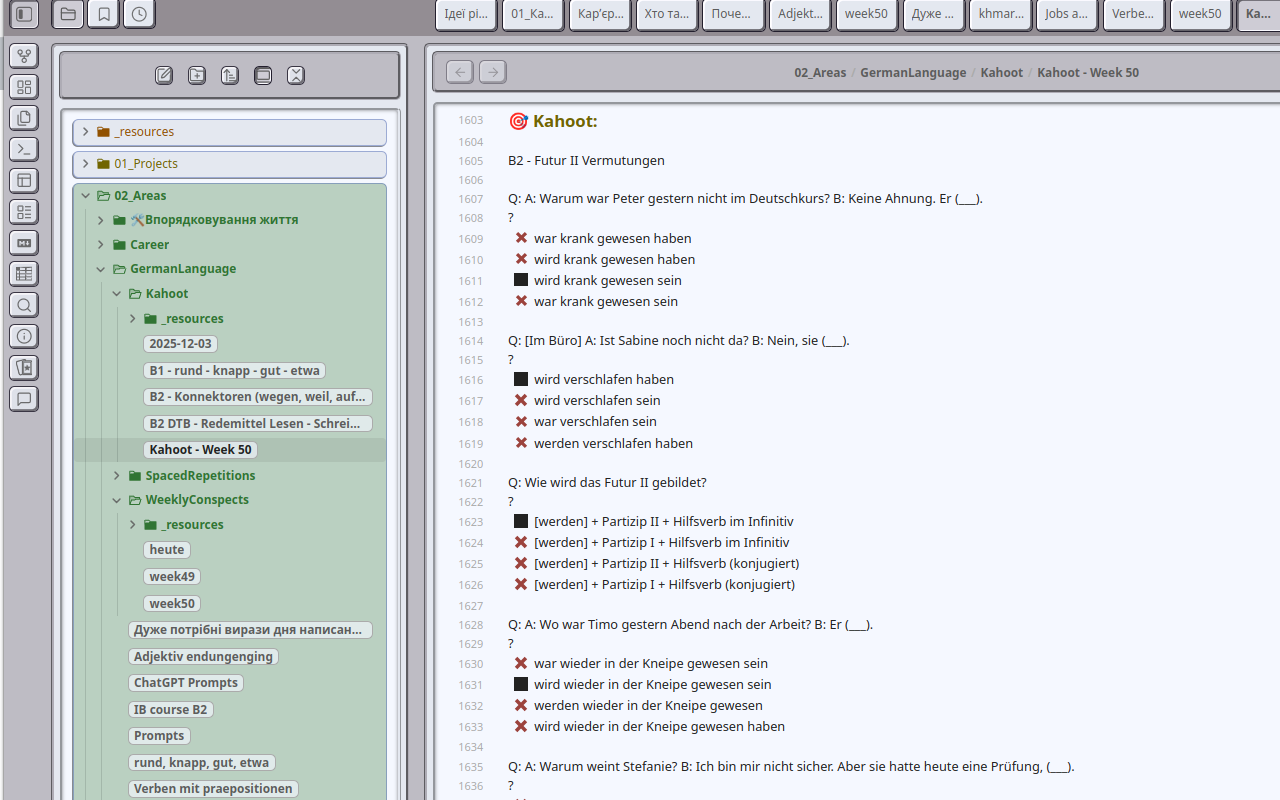The height and width of the screenshot is (800, 1280).
Task: Switch to the 'Ідеї рі...' tab
Action: 466,15
